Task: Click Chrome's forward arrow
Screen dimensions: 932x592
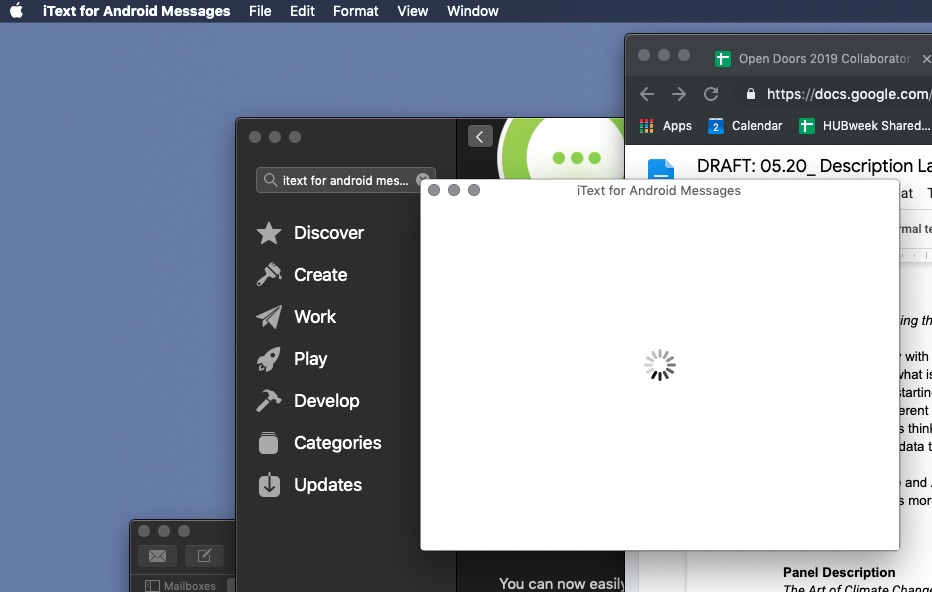Action: click(679, 94)
